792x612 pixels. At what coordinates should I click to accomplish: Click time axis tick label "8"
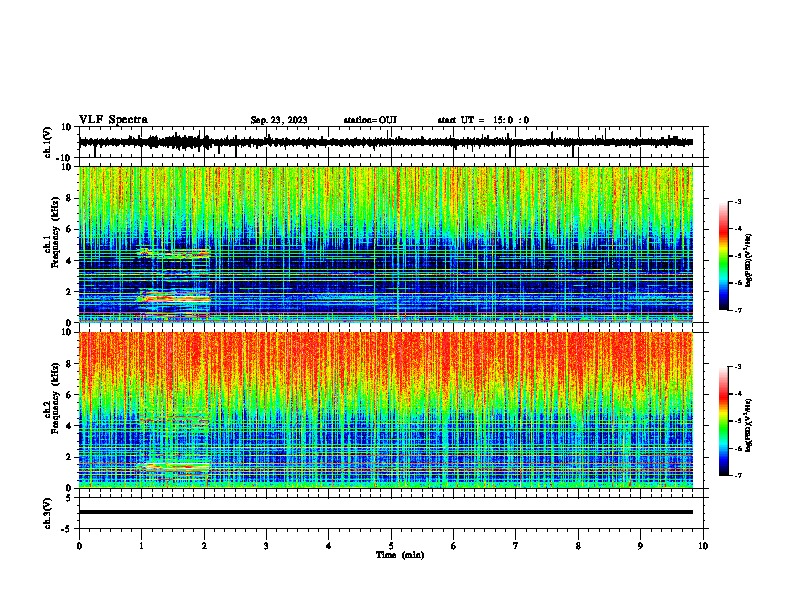click(578, 546)
